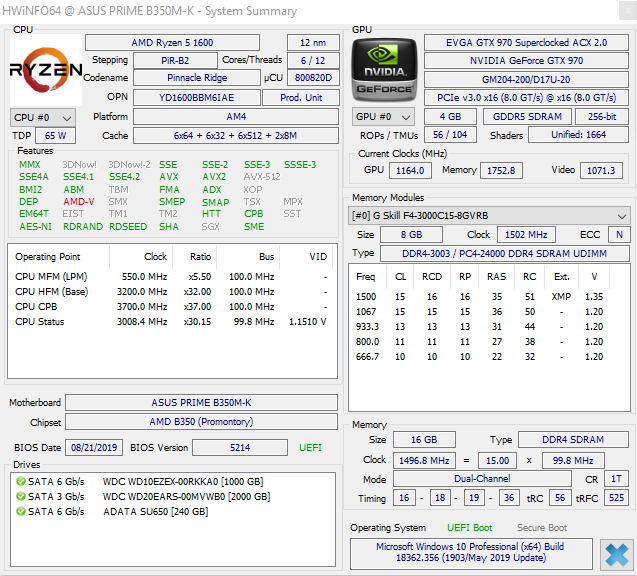
Task: Click the Pinnacle Ridge codename field
Action: click(197, 78)
